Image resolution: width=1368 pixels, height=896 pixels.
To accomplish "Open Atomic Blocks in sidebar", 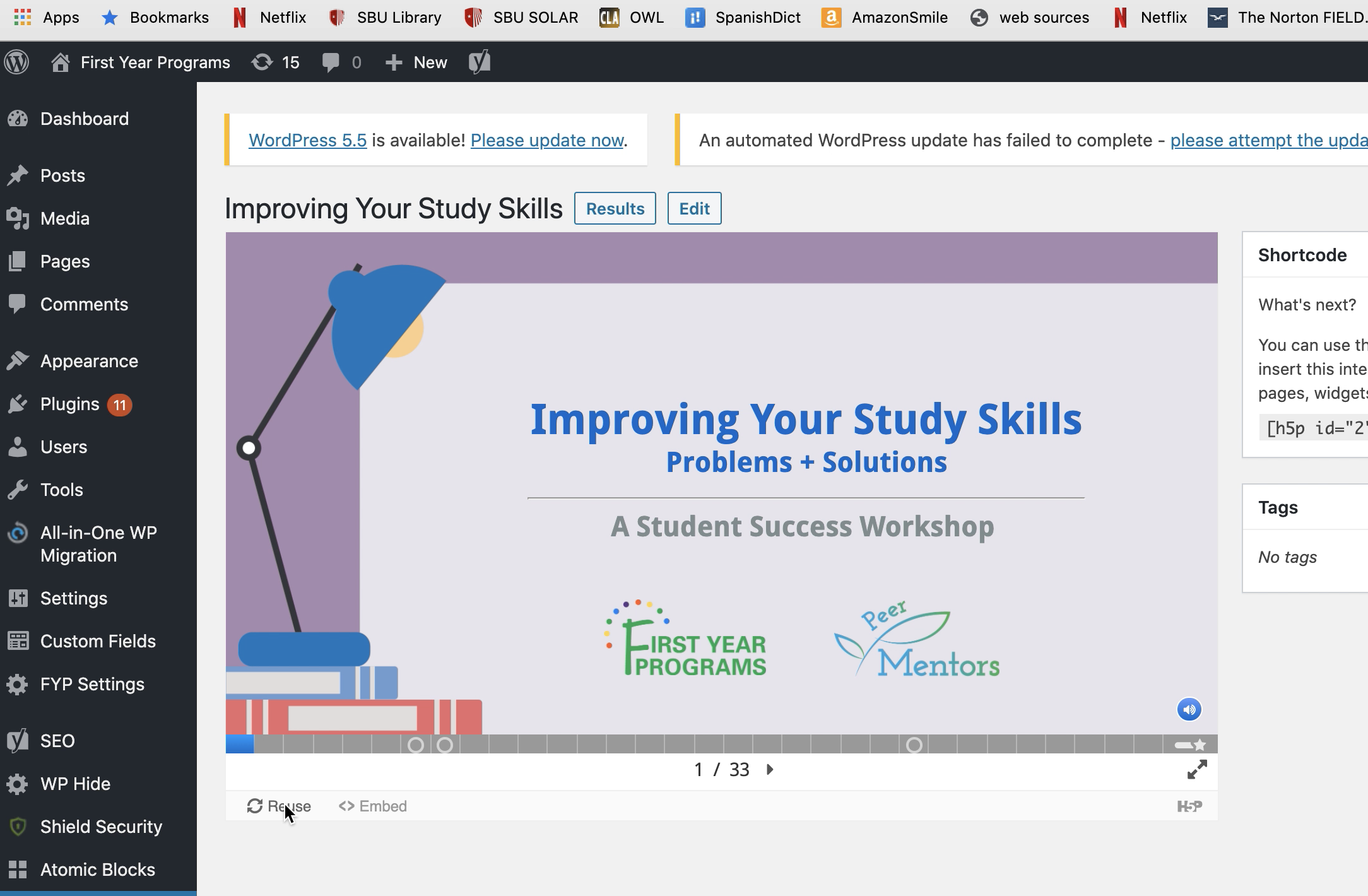I will coord(98,869).
